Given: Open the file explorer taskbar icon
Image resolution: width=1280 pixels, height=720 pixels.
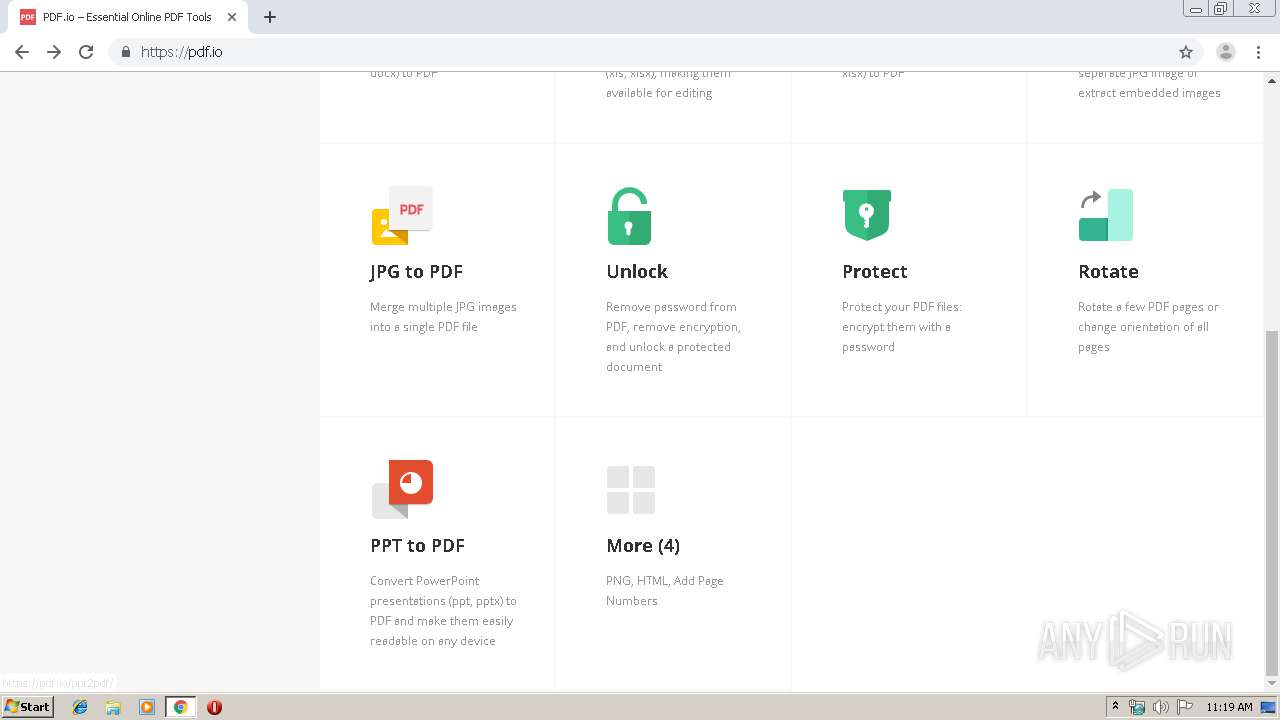Looking at the screenshot, I should [113, 707].
